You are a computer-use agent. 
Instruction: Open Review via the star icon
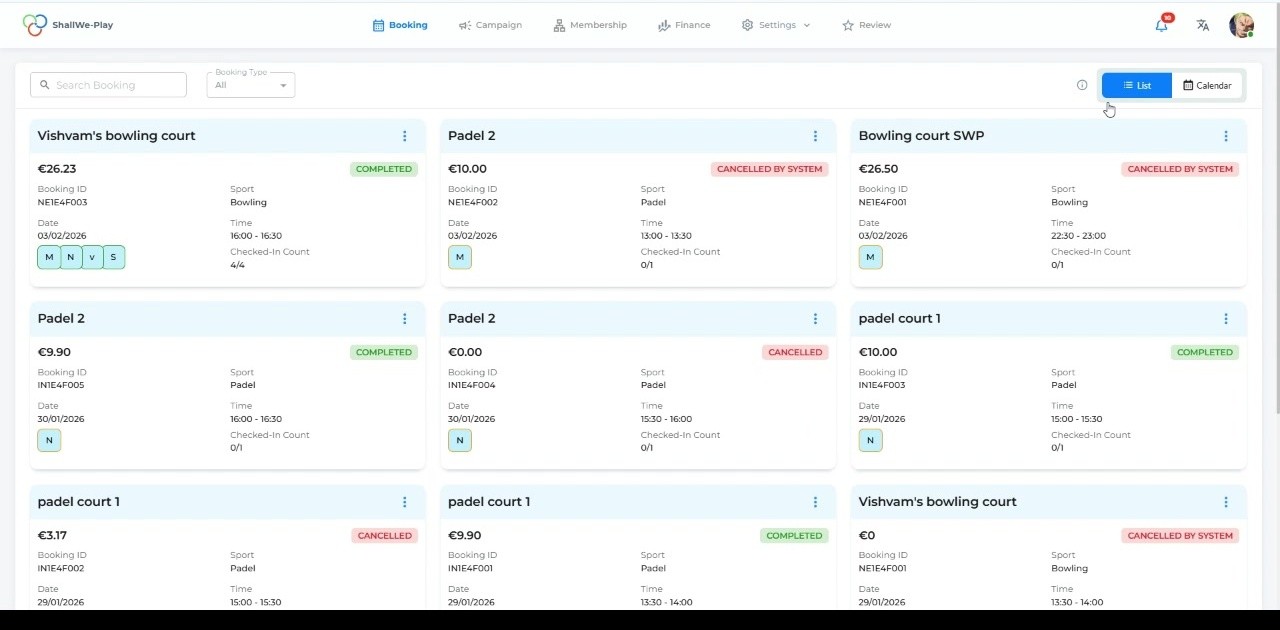pos(848,24)
